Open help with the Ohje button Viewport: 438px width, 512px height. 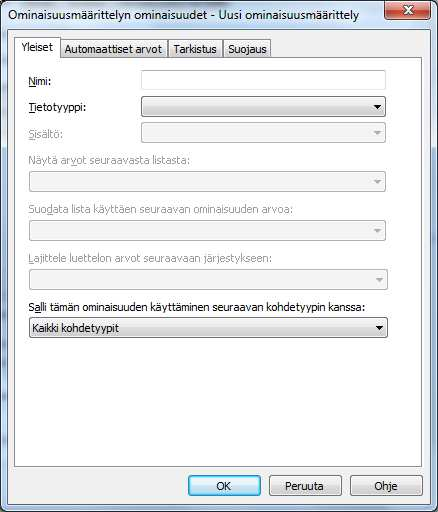386,486
